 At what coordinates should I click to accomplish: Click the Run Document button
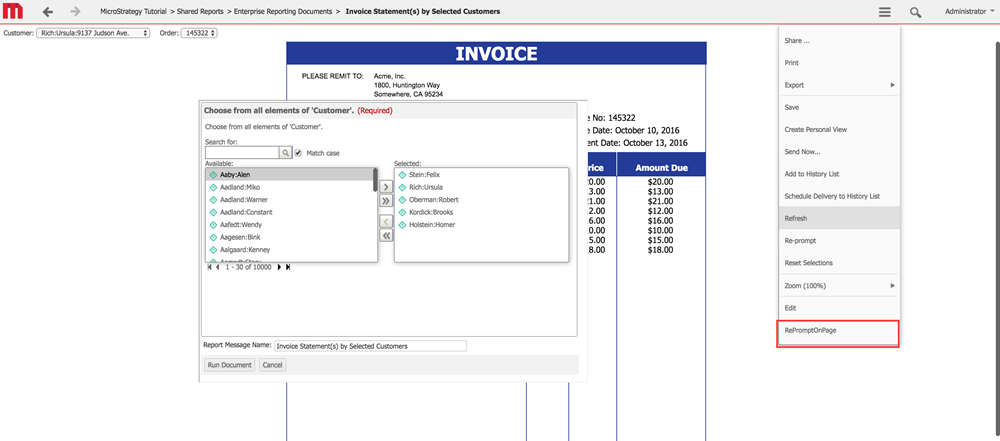(229, 365)
